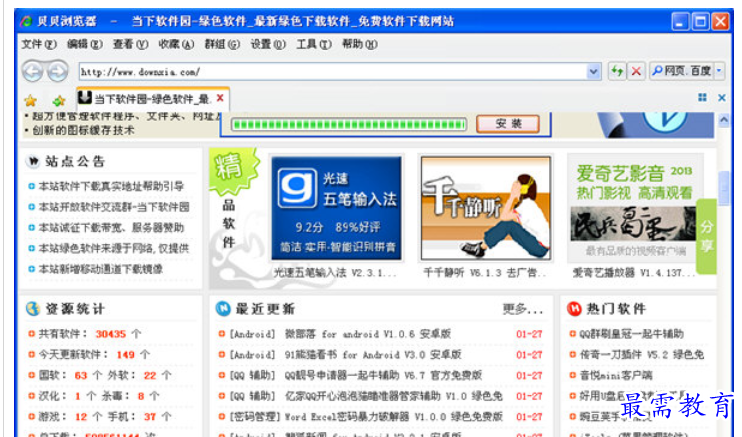Open the 文件 menu
This screenshot has width=742, height=437.
[39, 45]
